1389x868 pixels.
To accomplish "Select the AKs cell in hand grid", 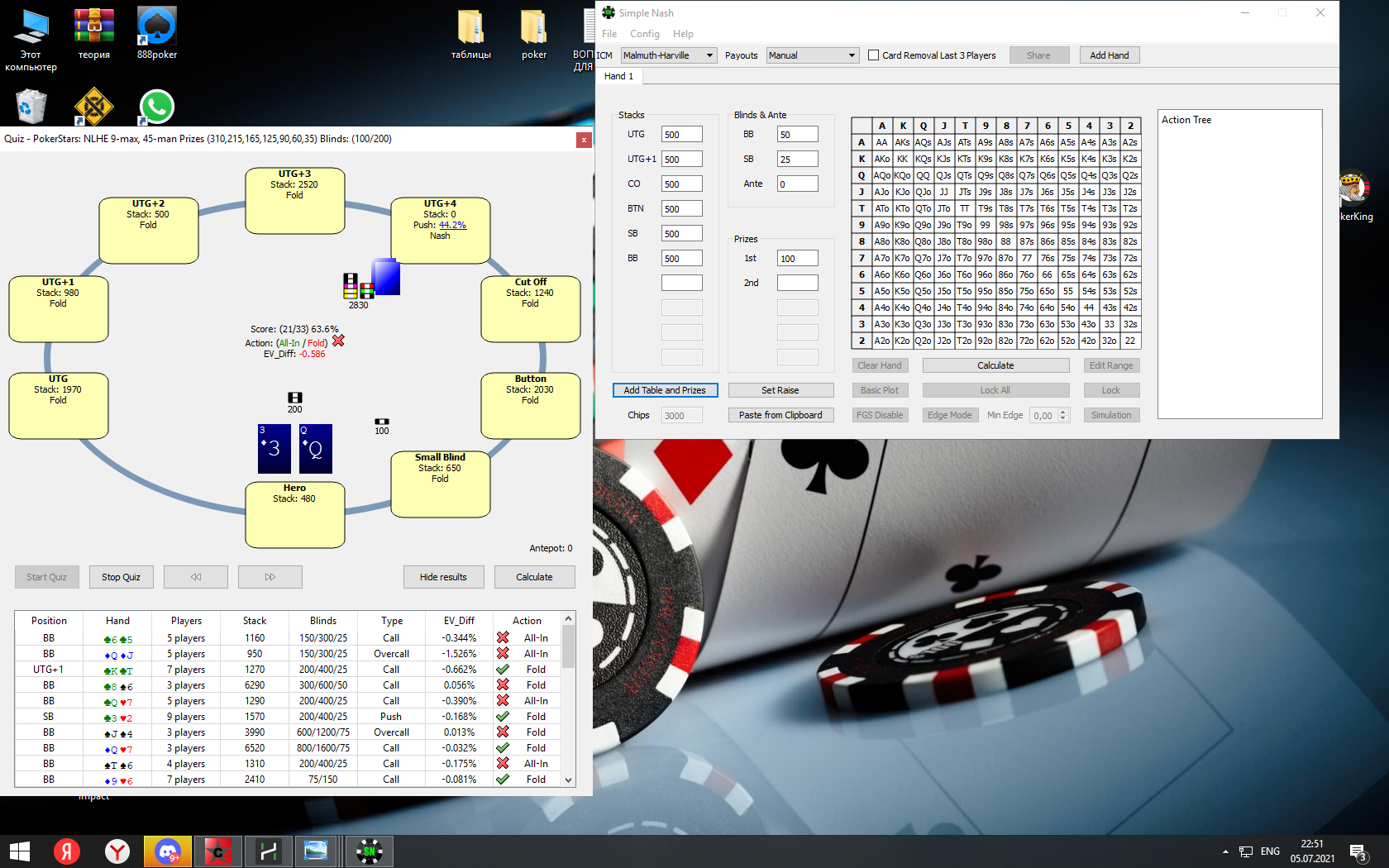I will [903, 142].
